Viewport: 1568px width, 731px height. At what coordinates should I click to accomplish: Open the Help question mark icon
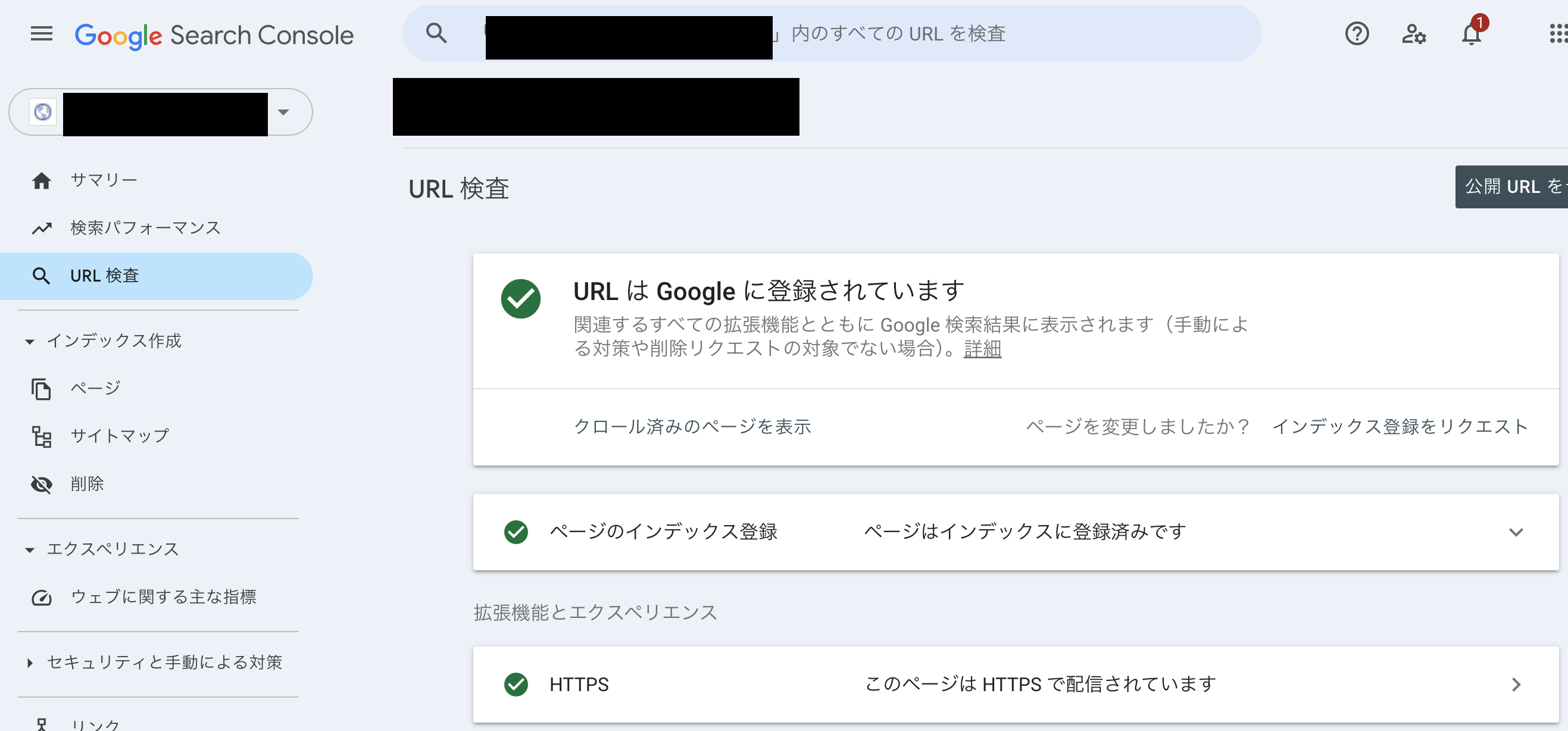(x=1356, y=33)
